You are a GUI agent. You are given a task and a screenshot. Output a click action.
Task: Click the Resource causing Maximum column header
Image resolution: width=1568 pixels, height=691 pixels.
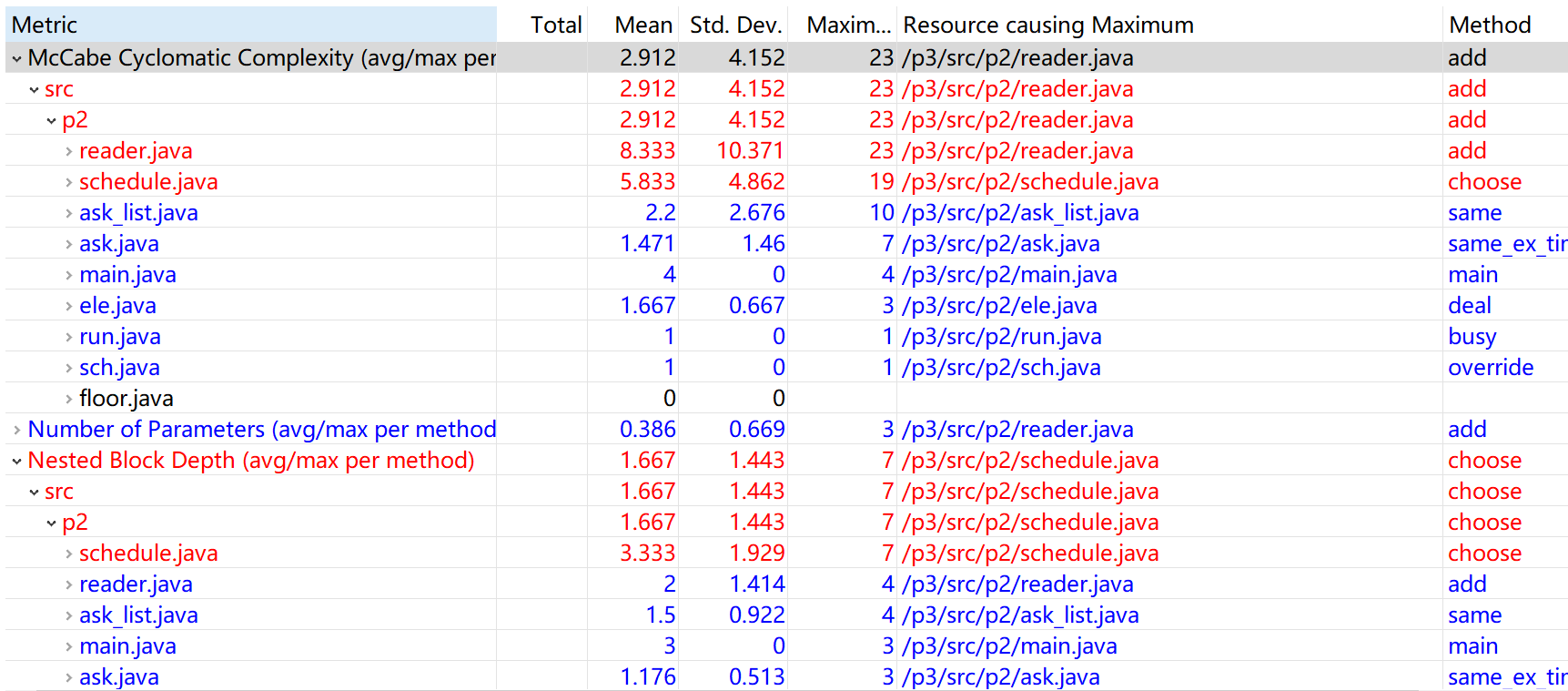(1047, 25)
